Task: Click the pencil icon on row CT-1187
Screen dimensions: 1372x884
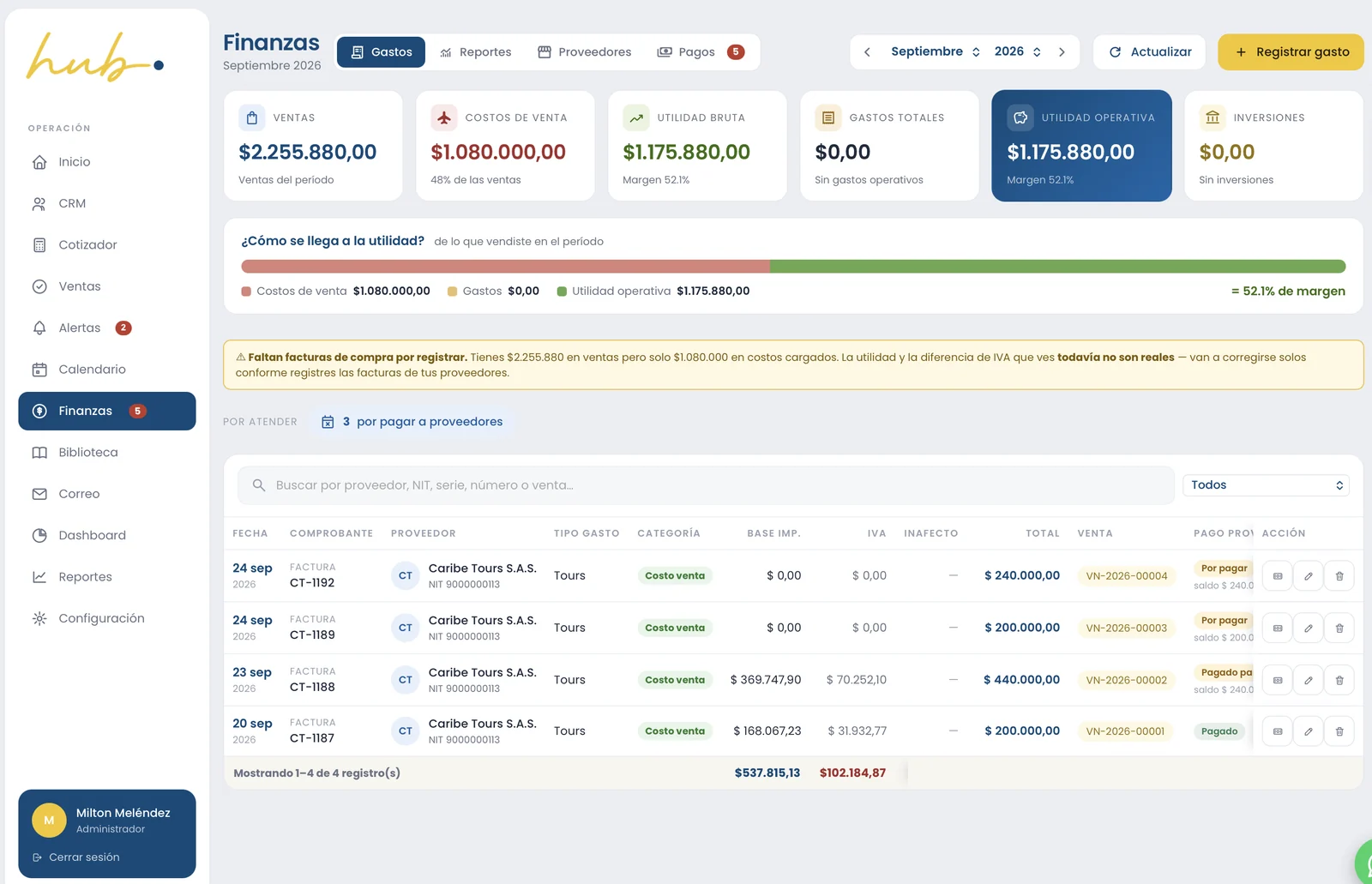Action: click(1308, 731)
